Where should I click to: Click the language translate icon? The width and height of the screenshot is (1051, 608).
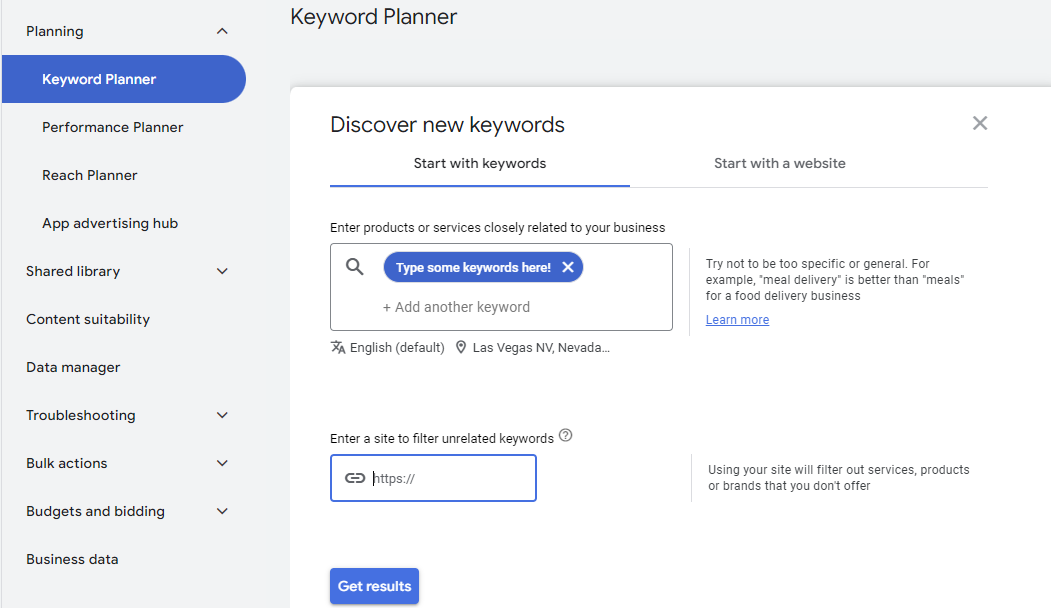click(338, 347)
